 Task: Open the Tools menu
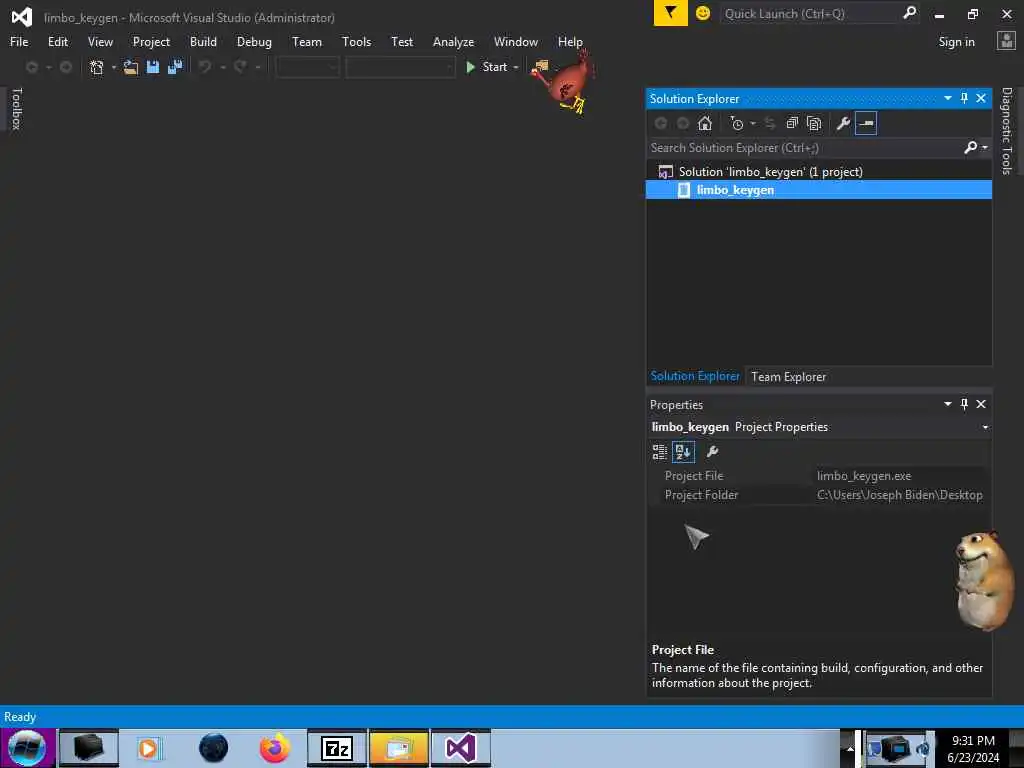356,42
